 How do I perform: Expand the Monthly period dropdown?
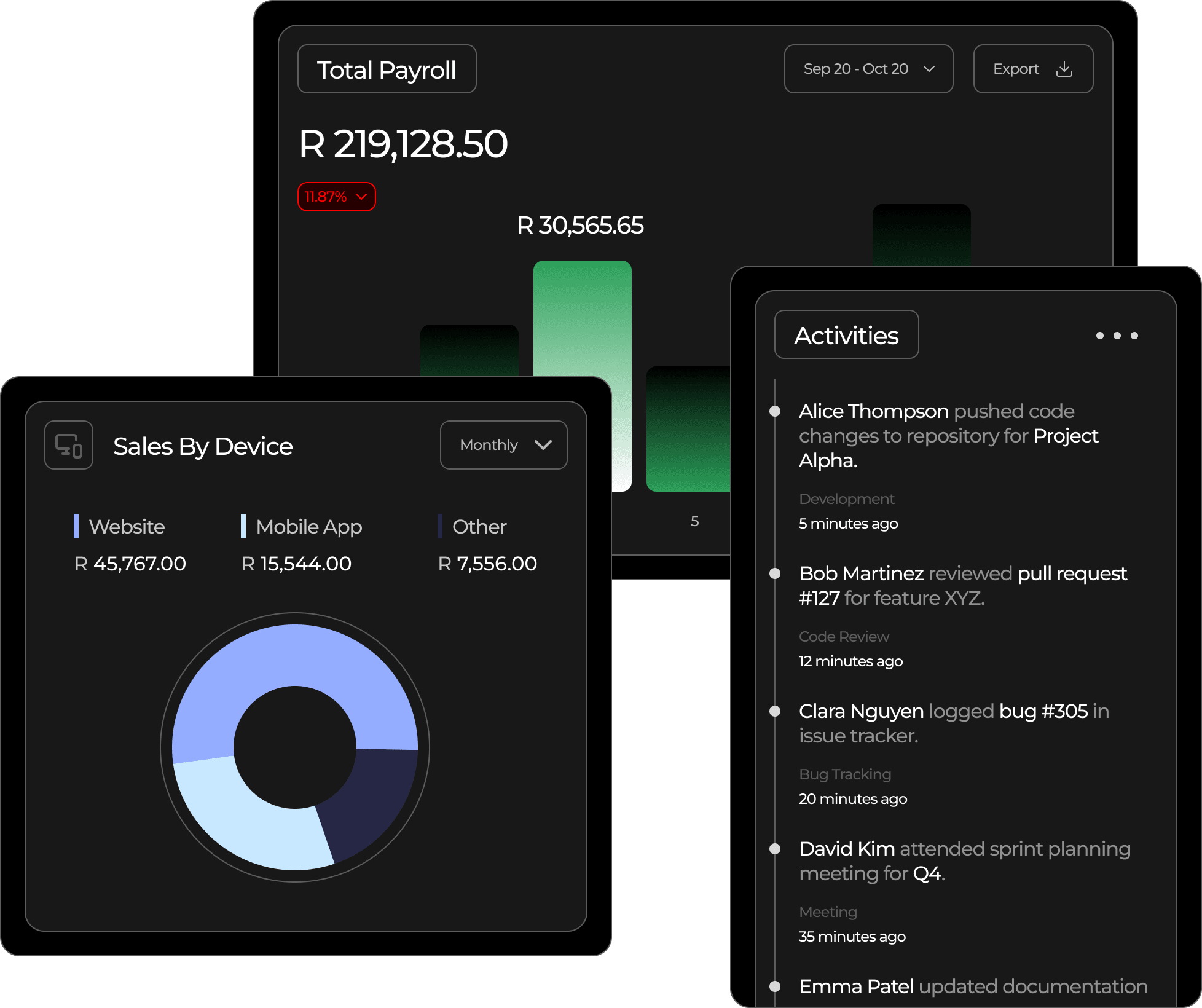point(503,445)
